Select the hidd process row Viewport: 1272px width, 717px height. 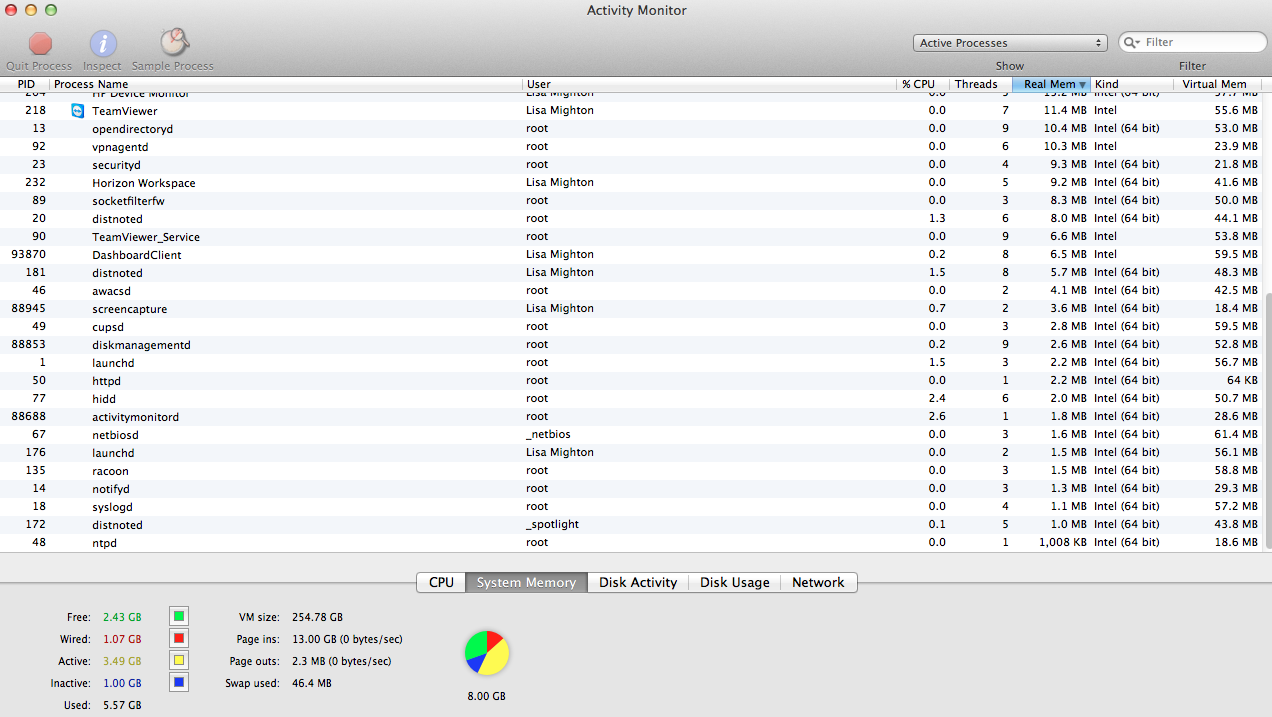(631, 399)
